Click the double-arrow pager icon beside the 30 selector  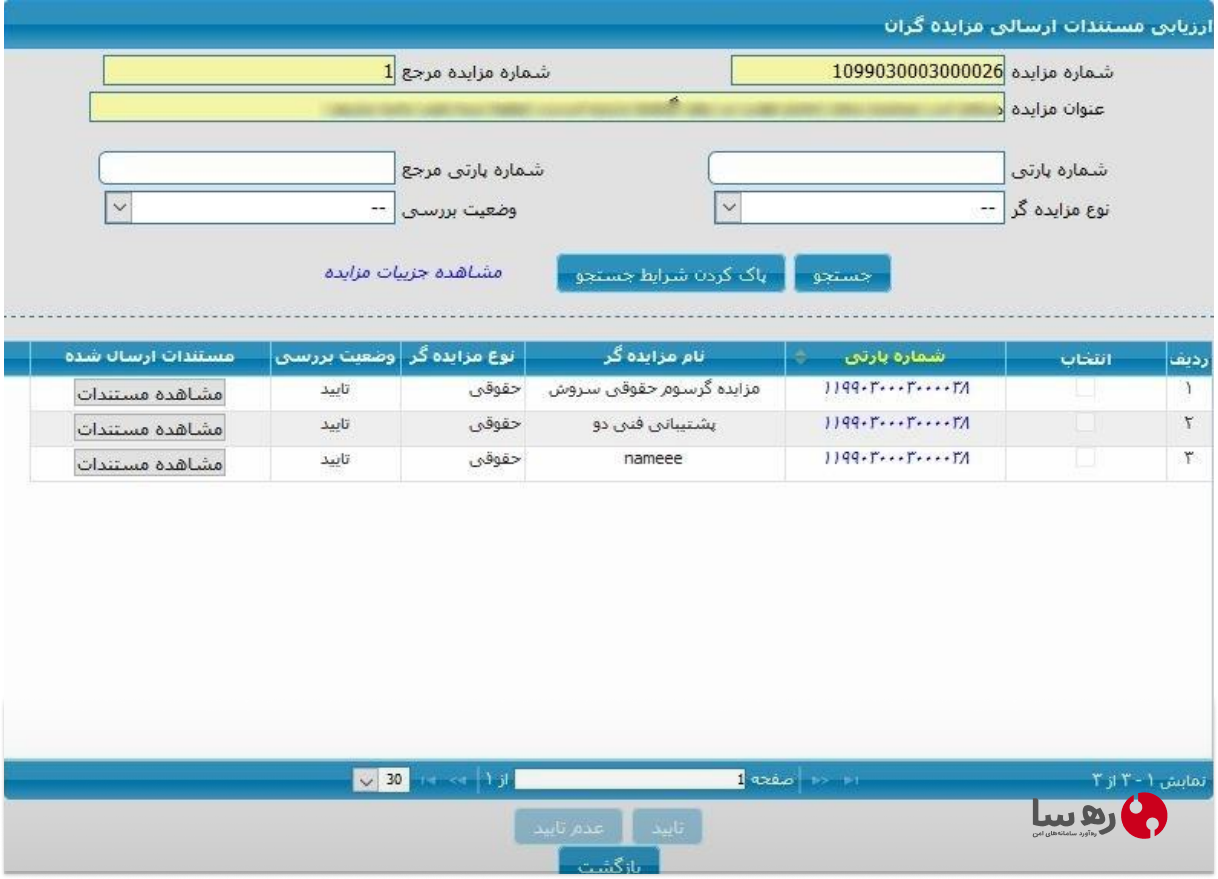click(460, 779)
